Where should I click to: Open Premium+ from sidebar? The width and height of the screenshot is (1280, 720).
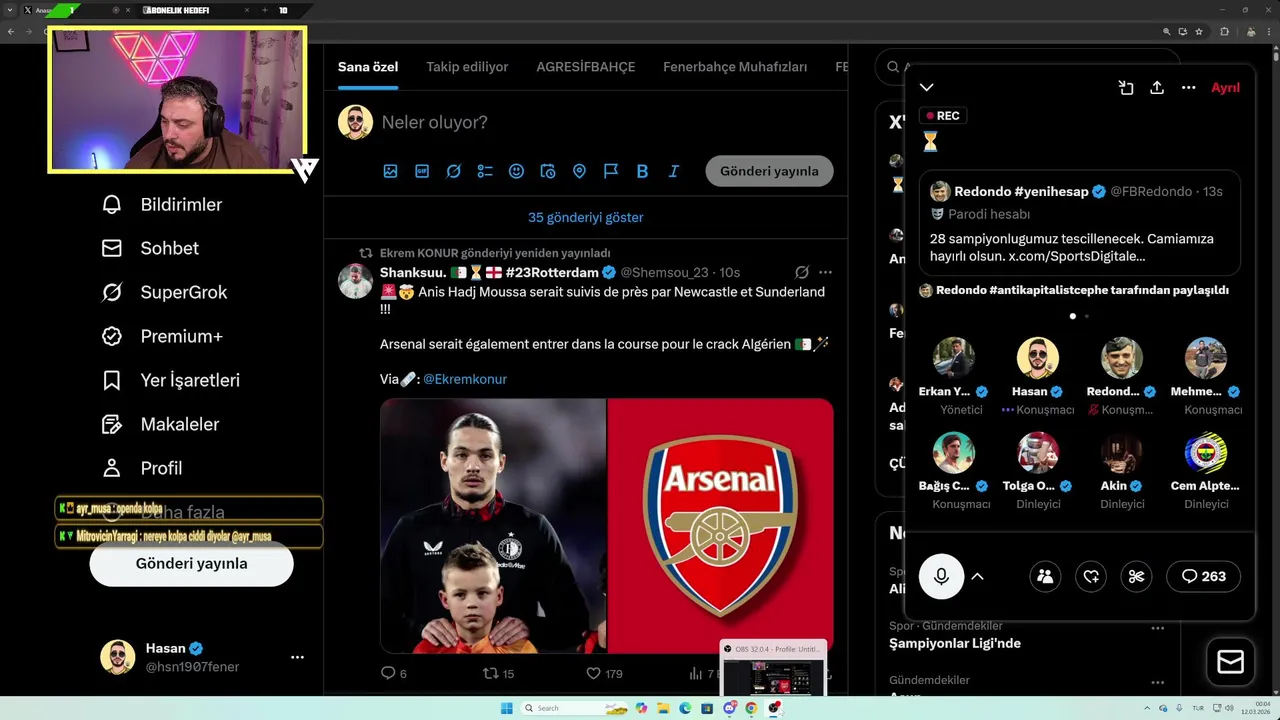(161, 336)
